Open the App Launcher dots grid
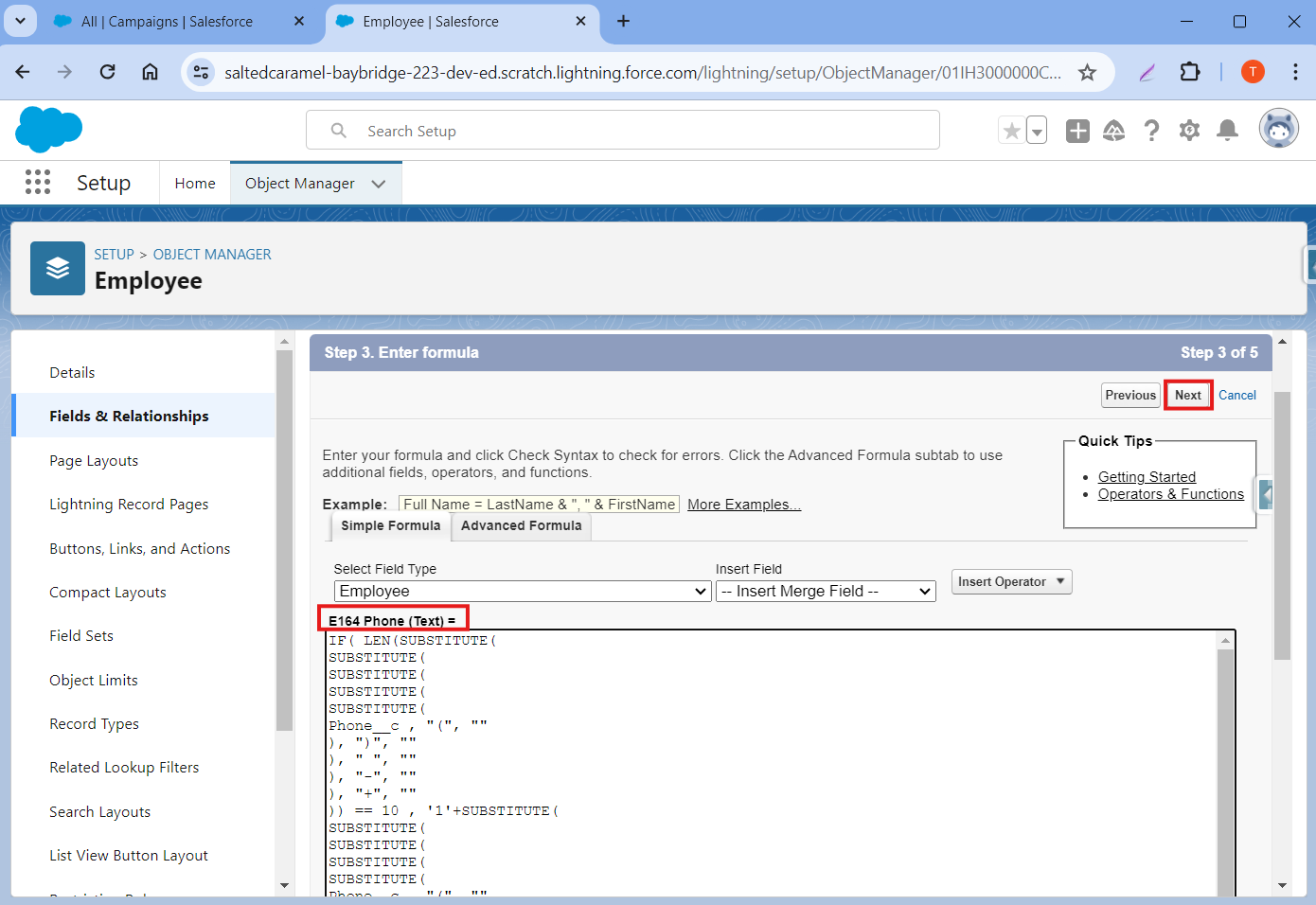The width and height of the screenshot is (1316, 905). (x=38, y=182)
